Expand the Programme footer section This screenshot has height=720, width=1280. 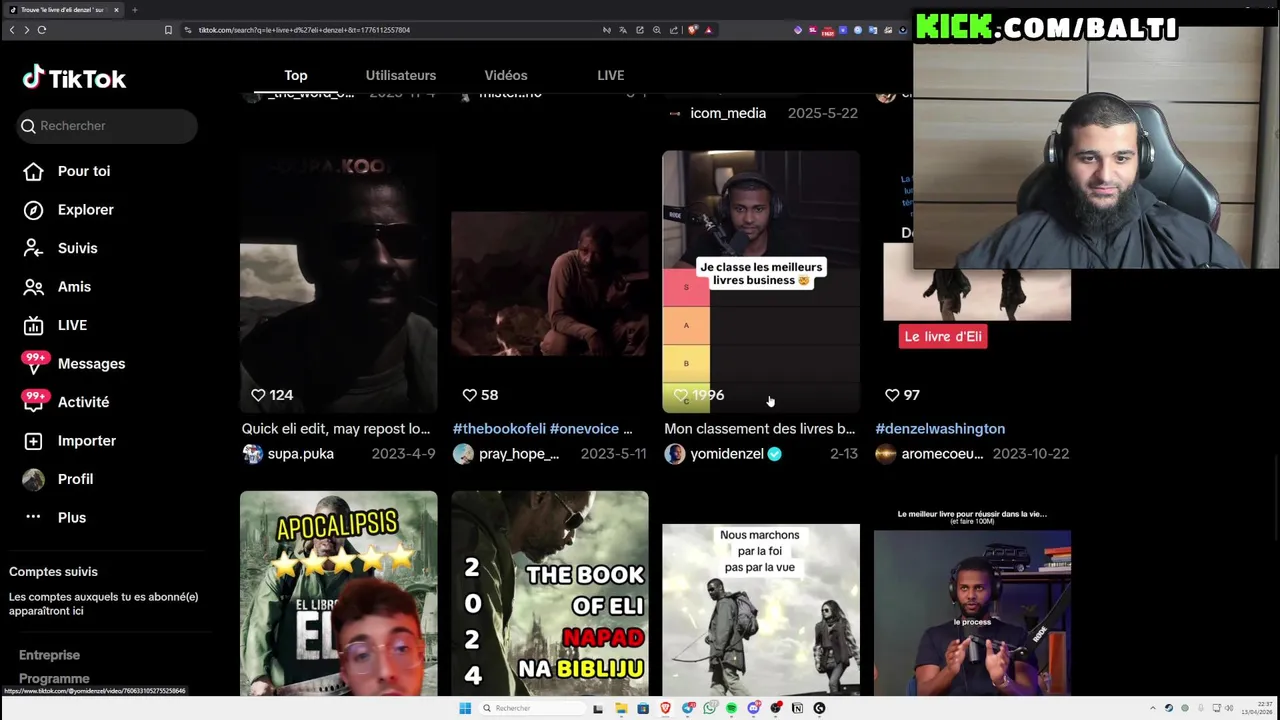[54, 679]
